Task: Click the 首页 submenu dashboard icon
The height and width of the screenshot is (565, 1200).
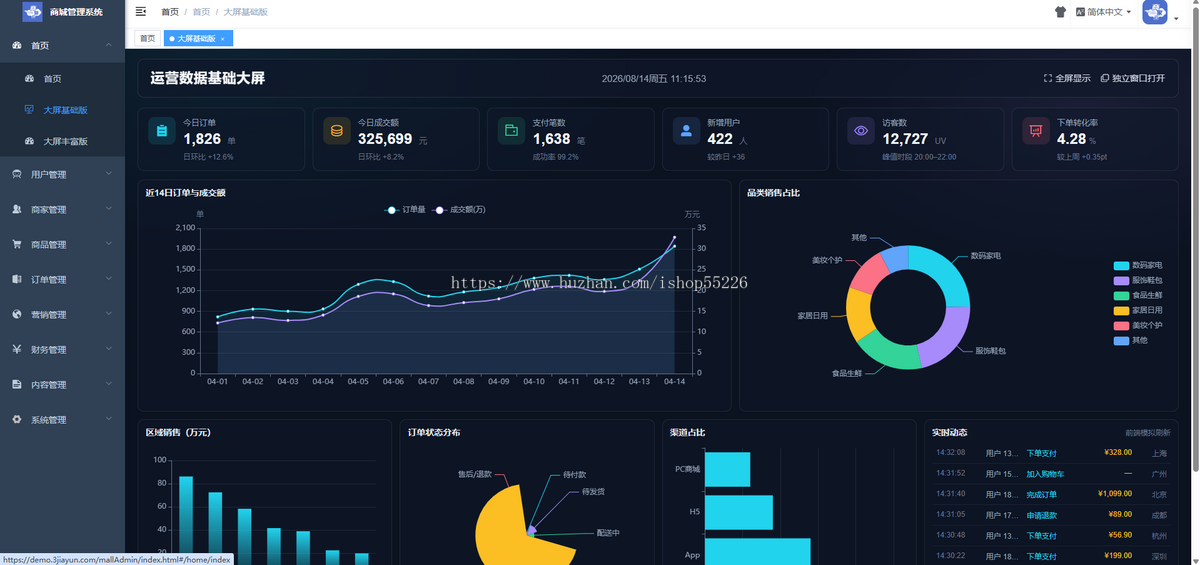Action: tap(30, 79)
